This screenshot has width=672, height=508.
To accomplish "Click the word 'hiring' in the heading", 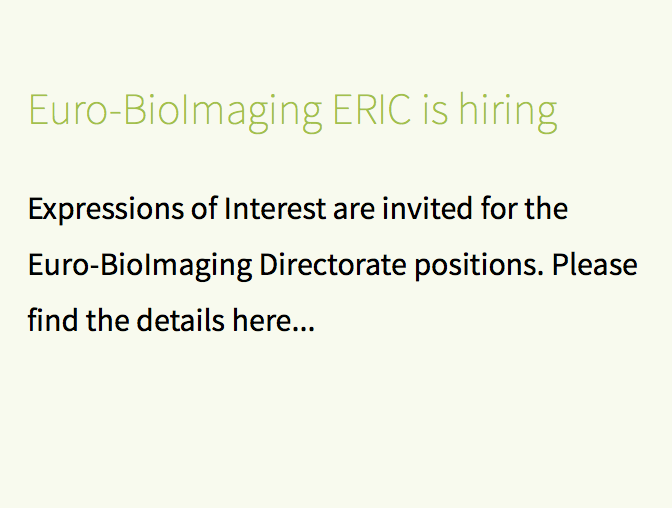I will 508,112.
